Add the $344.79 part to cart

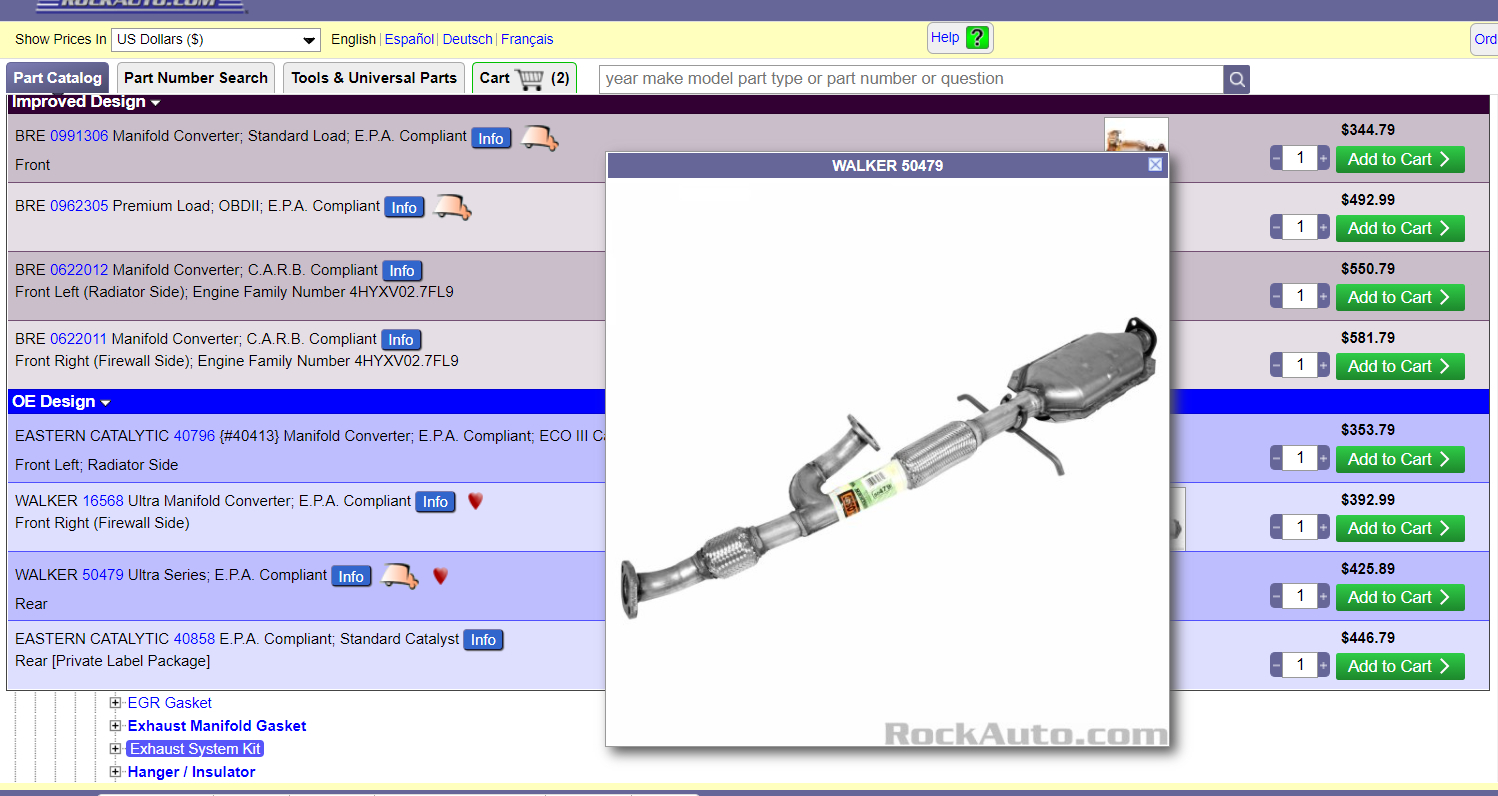[x=1400, y=159]
